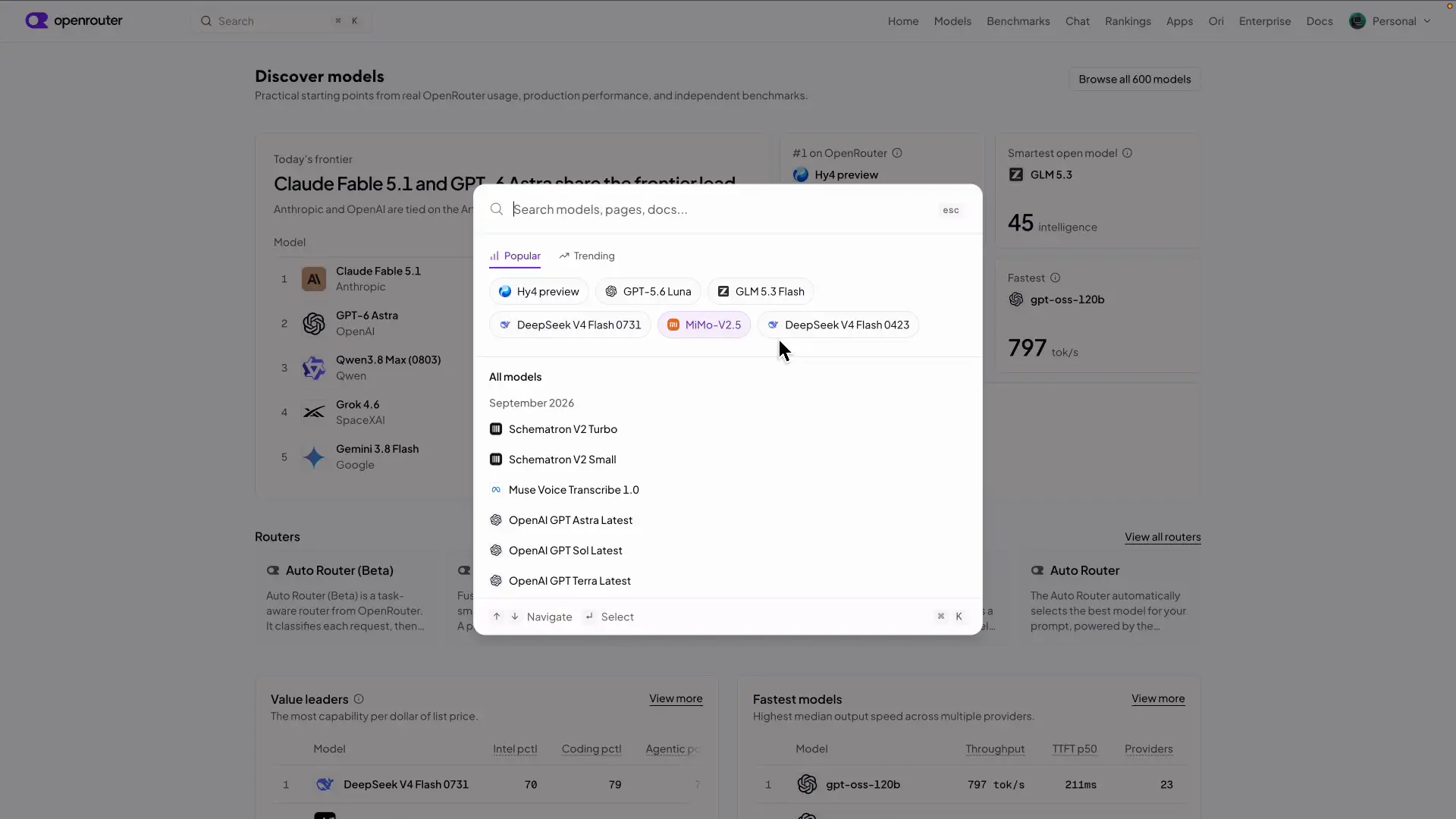Click the Qwen3.8 Max logo icon

314,369
